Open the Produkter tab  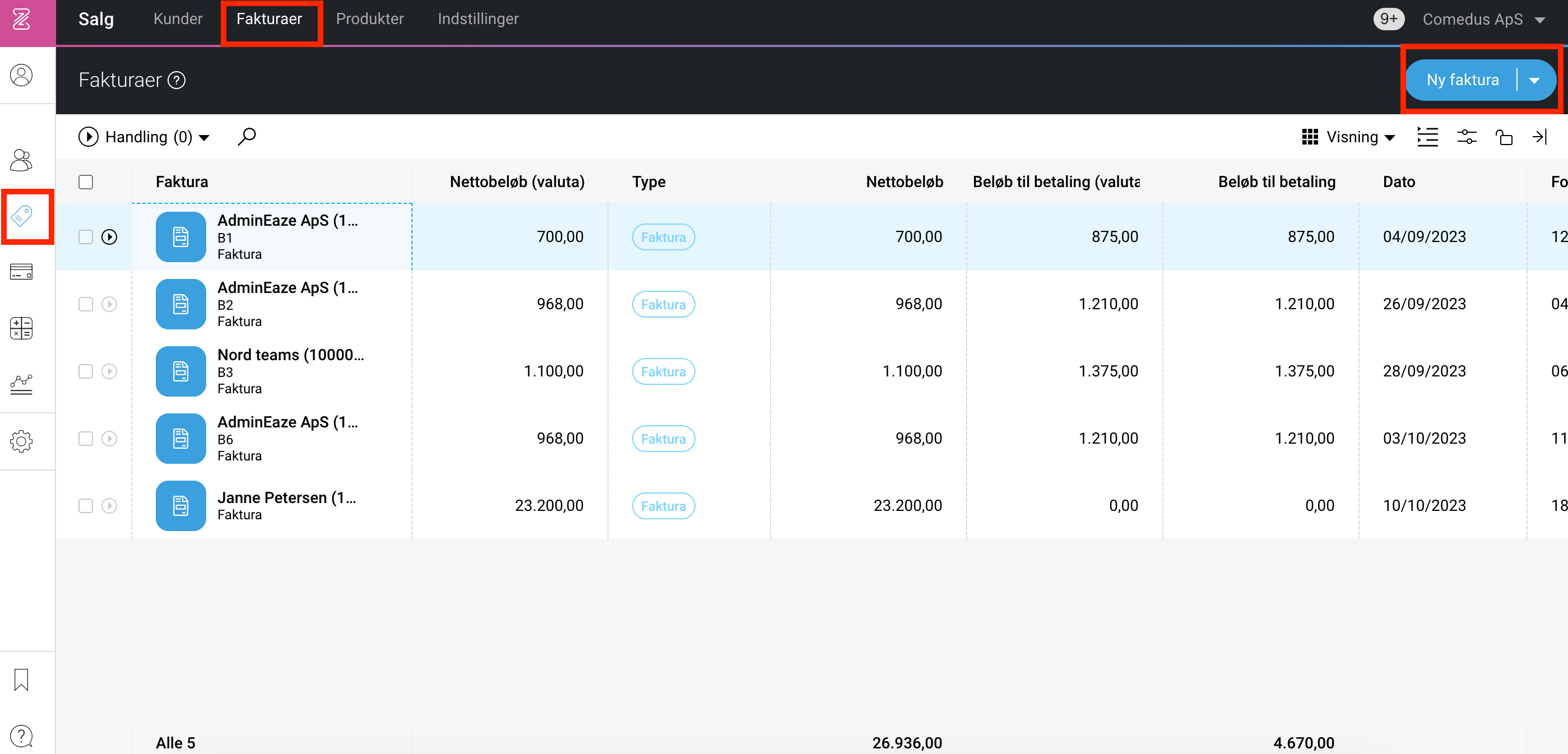click(x=369, y=19)
